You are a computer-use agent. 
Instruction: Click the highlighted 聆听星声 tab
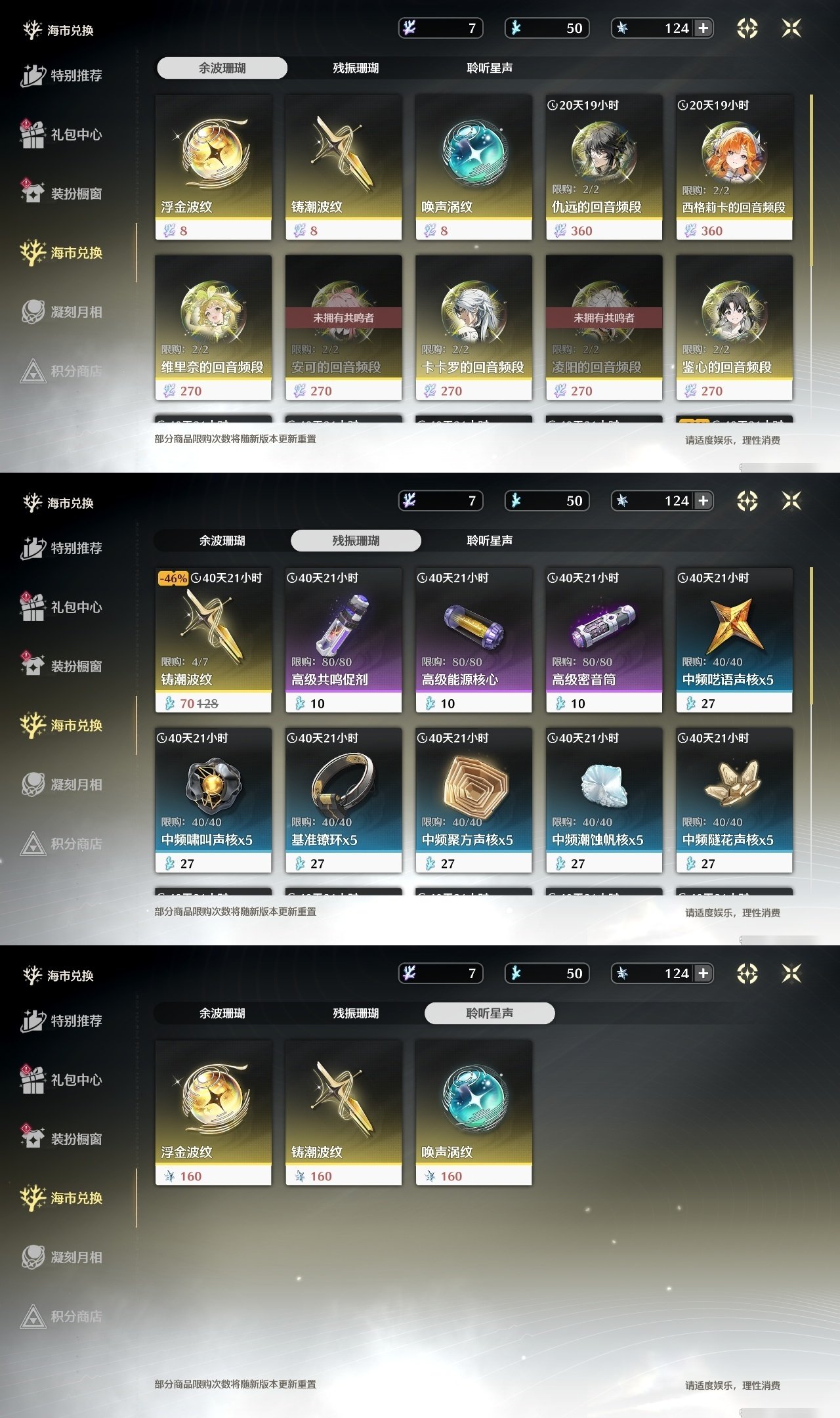pos(490,1013)
